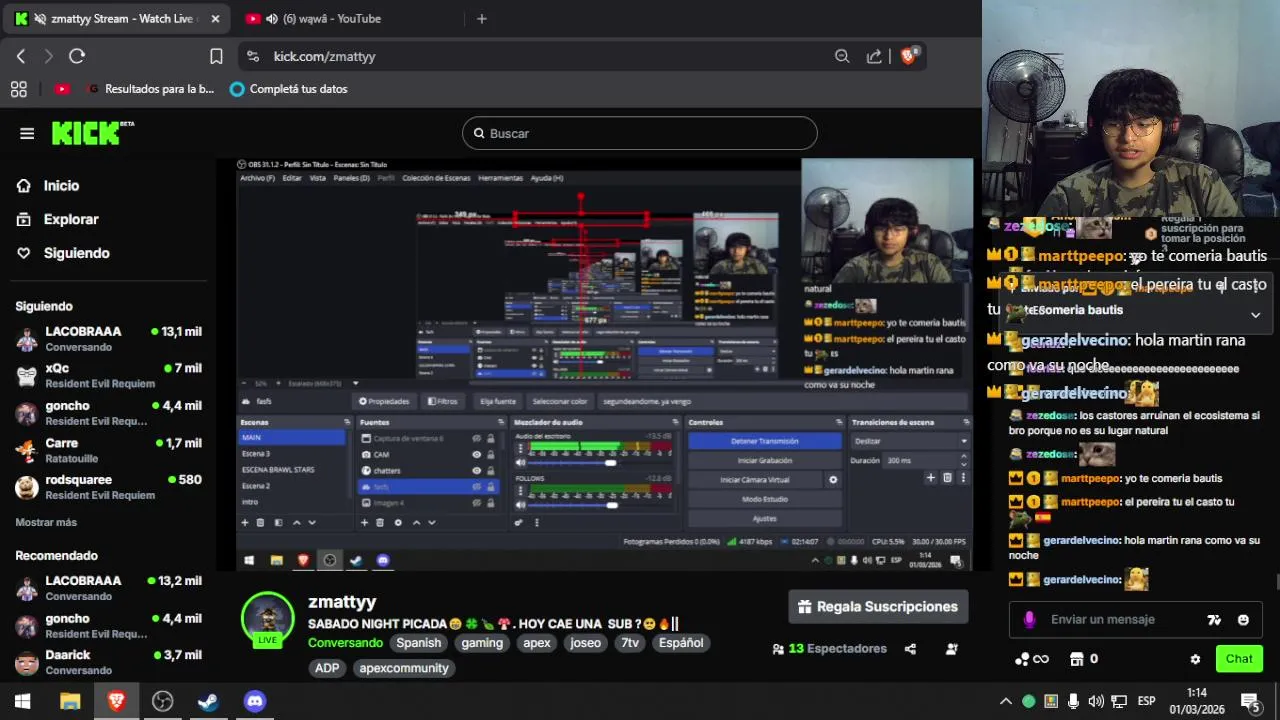Click the browser reload button
1280x720 pixels.
point(77,56)
